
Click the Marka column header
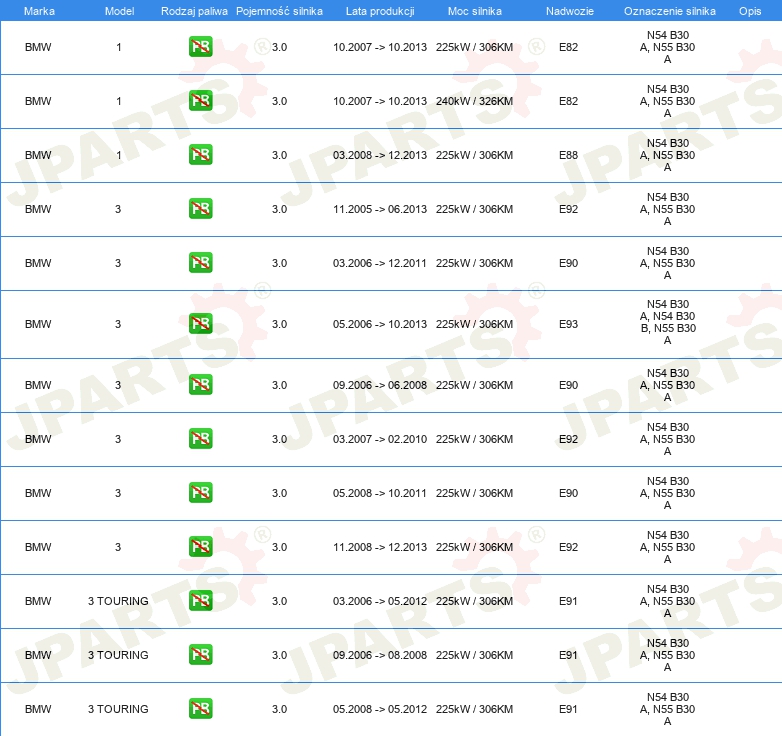[38, 11]
